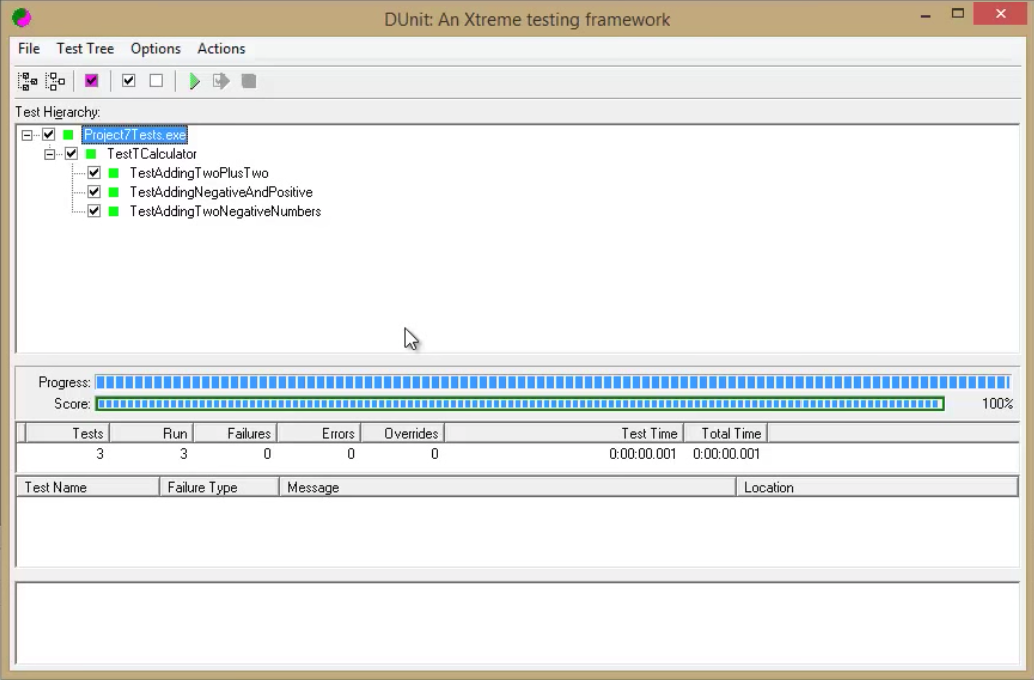
Task: Collapse the Project7Tests.exe tree node
Action: pyautogui.click(x=26, y=135)
